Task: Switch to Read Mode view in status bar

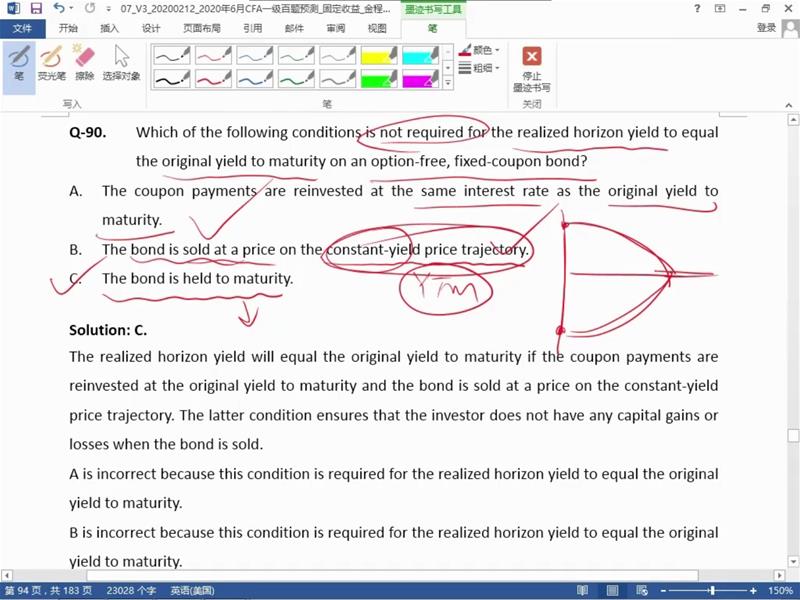Action: click(x=582, y=591)
